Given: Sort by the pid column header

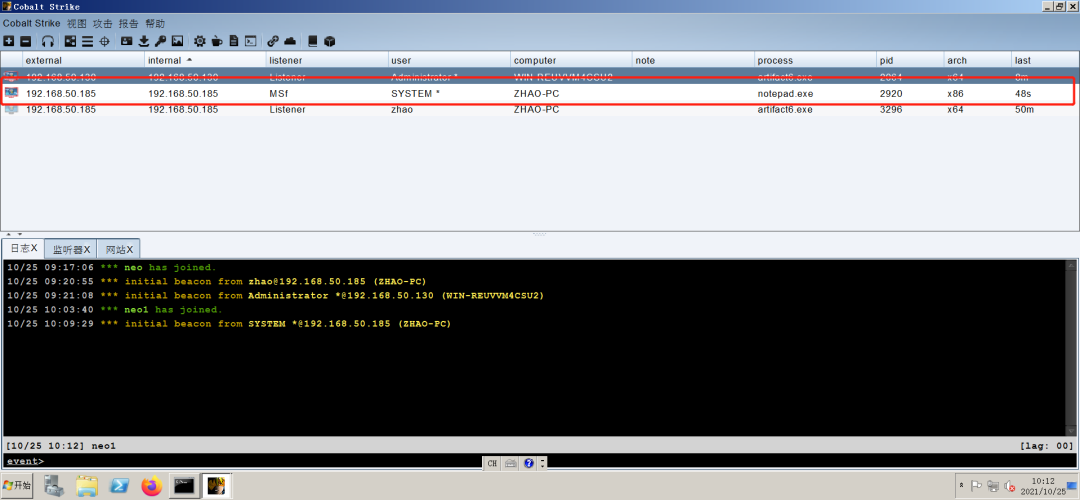Looking at the screenshot, I should coord(910,60).
